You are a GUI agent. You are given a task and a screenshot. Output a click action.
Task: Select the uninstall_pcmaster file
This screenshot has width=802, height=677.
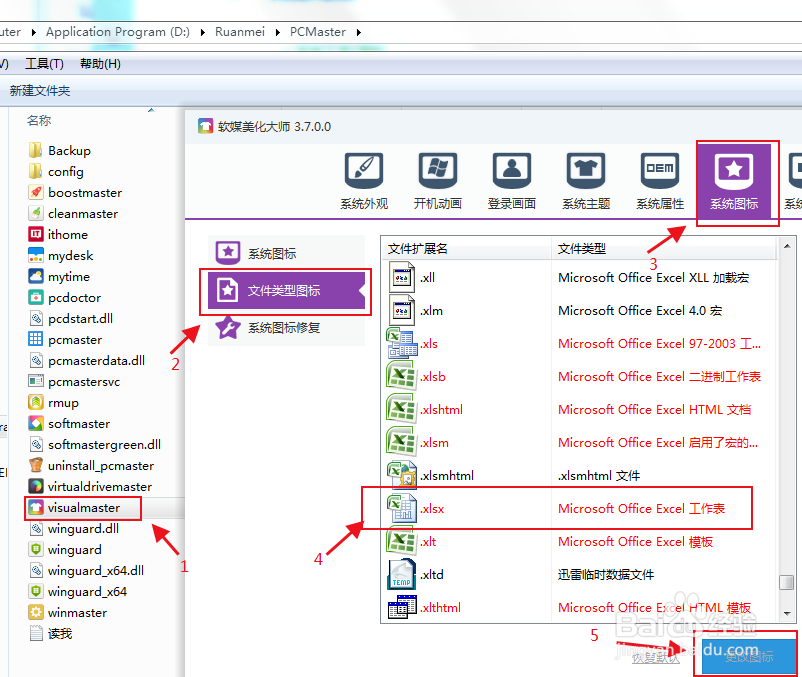91,466
